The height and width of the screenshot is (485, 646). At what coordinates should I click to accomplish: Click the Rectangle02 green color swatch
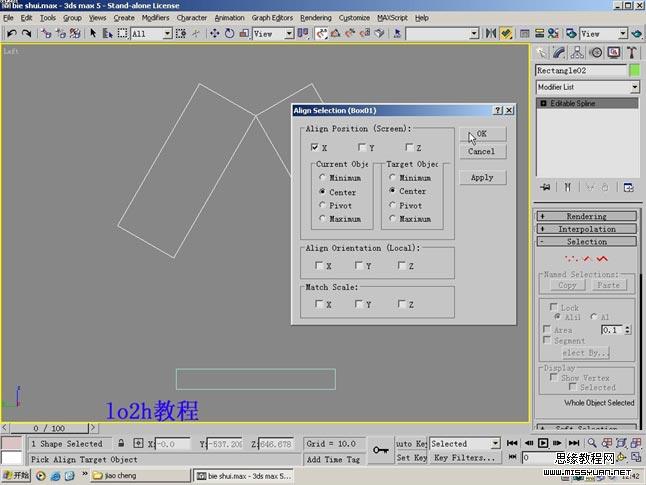point(635,70)
